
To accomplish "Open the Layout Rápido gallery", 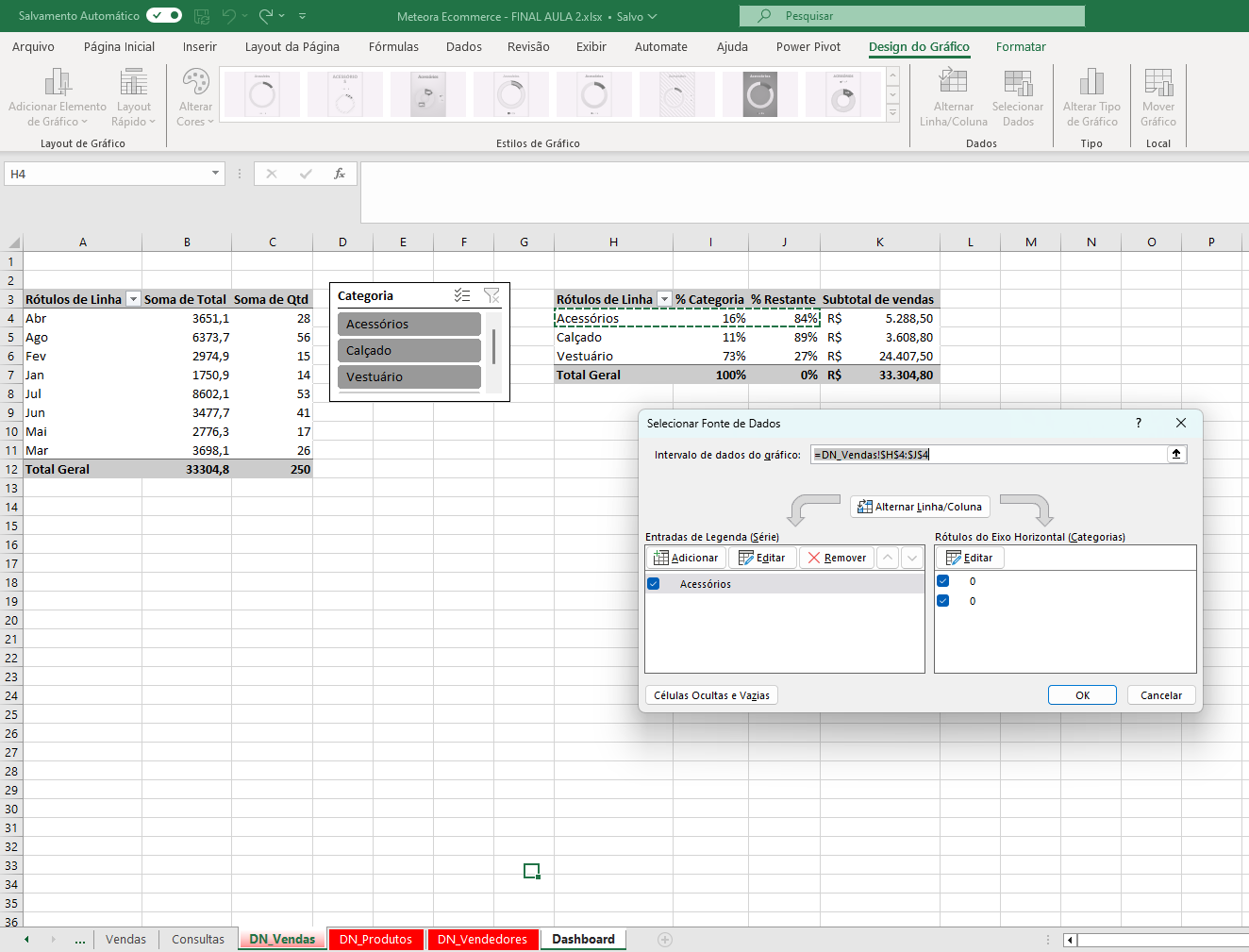I will pyautogui.click(x=133, y=97).
